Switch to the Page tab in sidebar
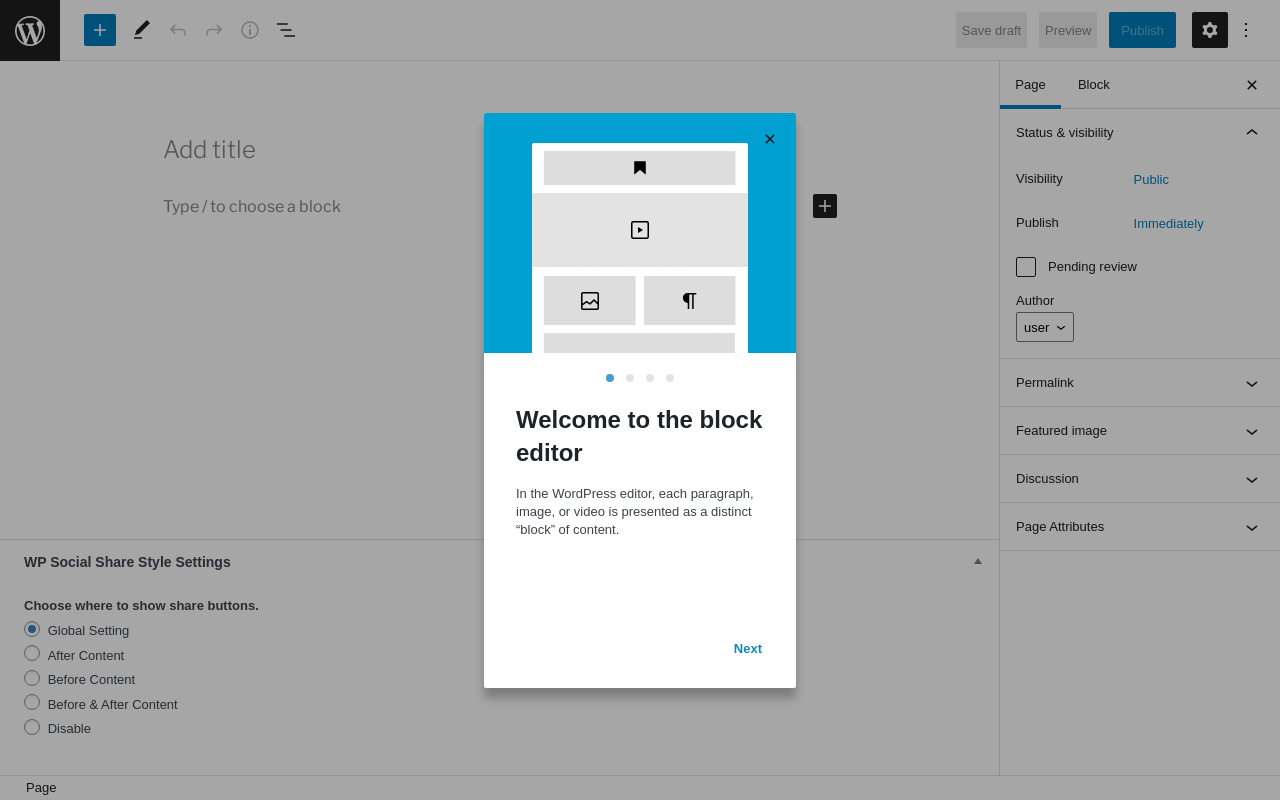 pos(1030,85)
